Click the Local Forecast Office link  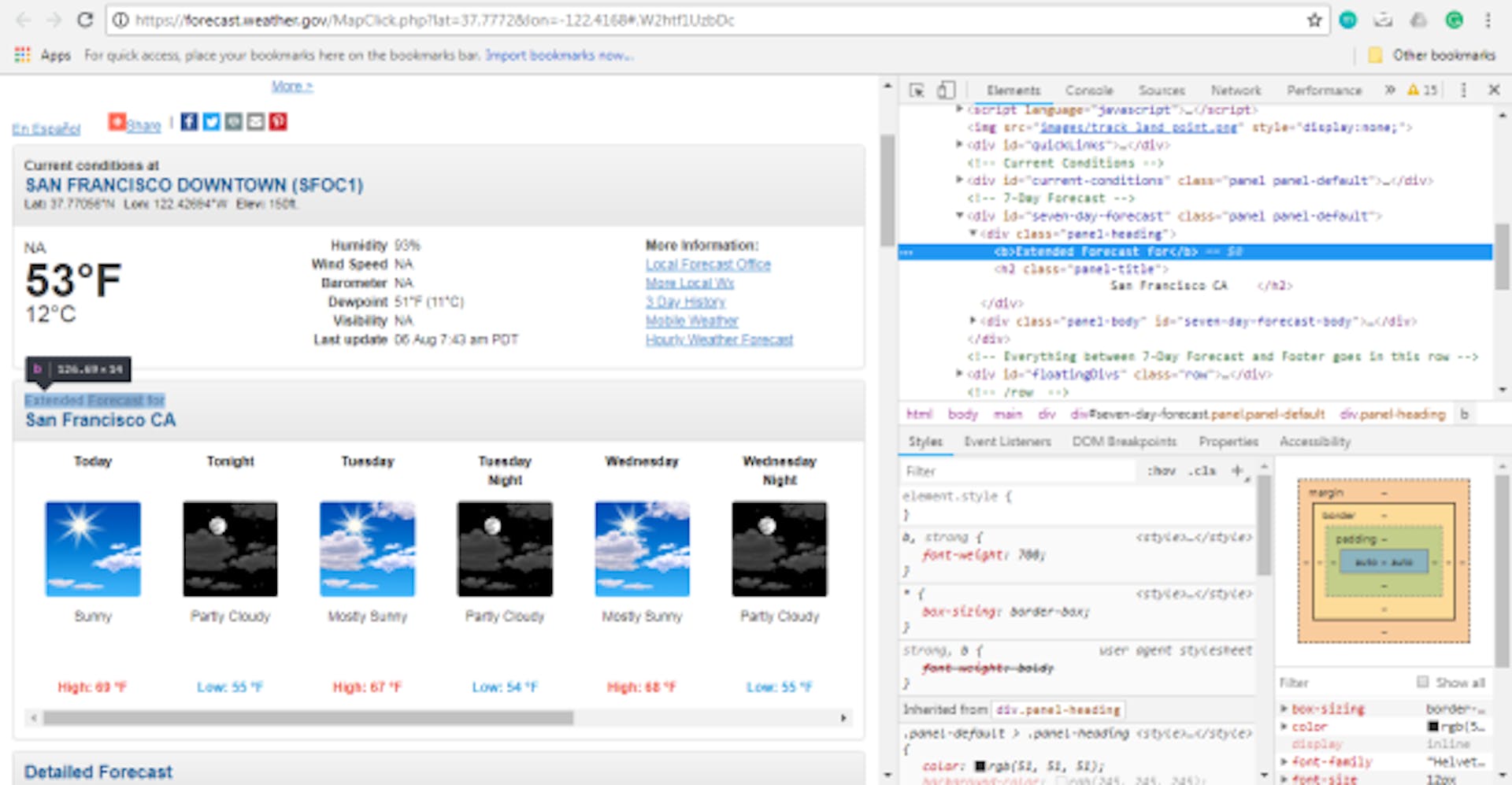[708, 265]
